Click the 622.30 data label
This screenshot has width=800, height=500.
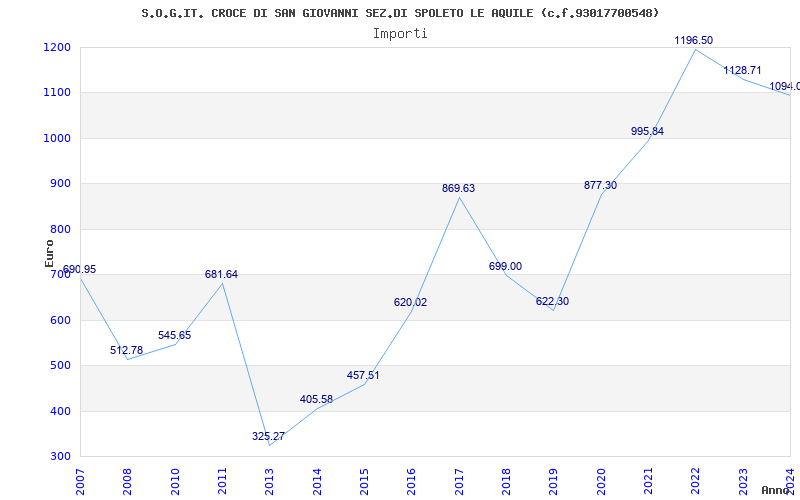552,302
